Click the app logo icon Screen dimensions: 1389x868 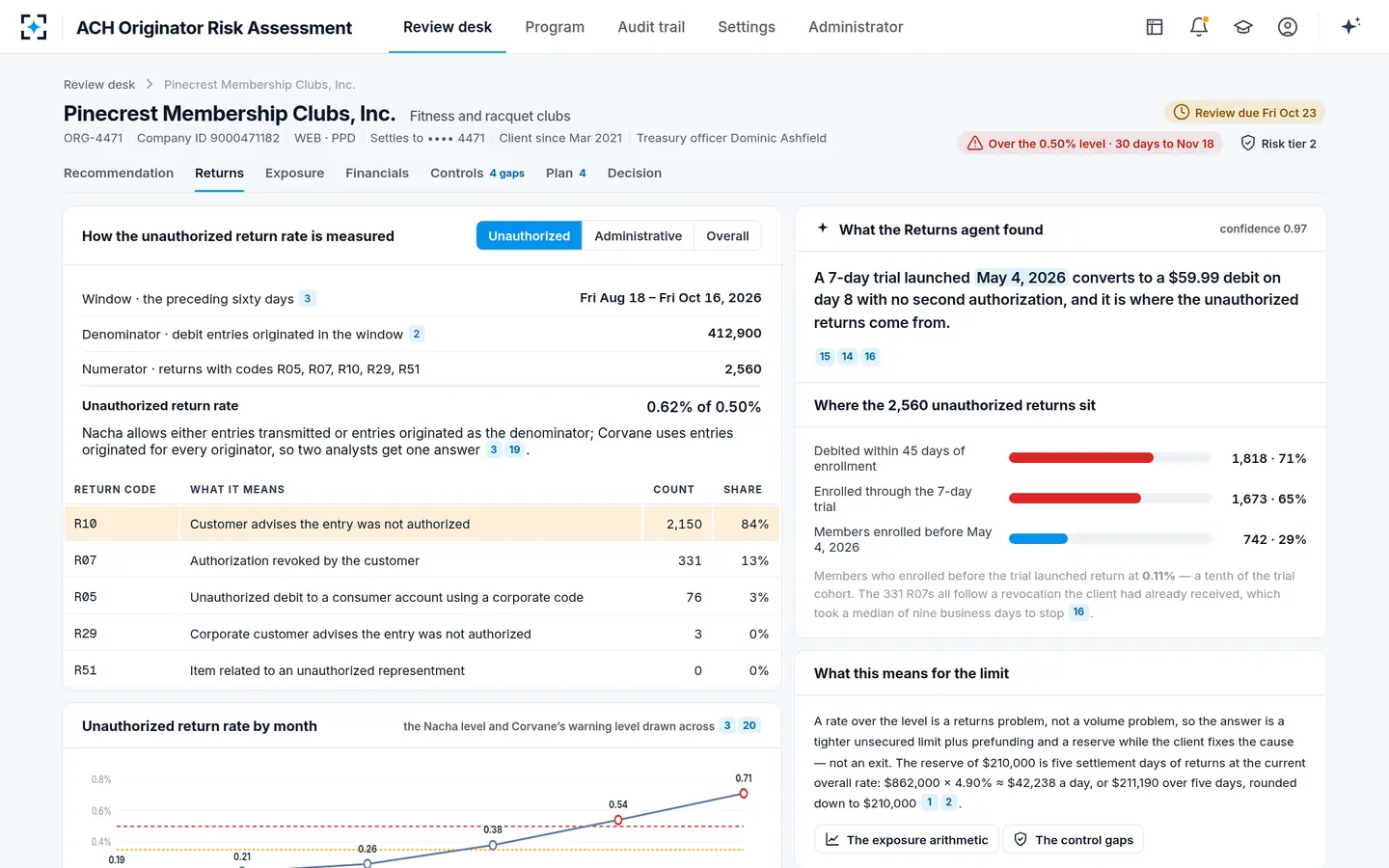pyautogui.click(x=34, y=27)
